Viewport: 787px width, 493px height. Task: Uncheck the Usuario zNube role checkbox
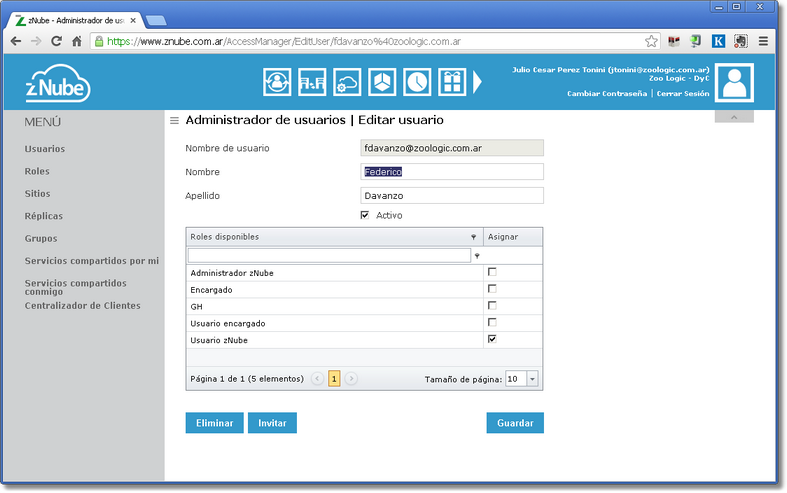492,340
